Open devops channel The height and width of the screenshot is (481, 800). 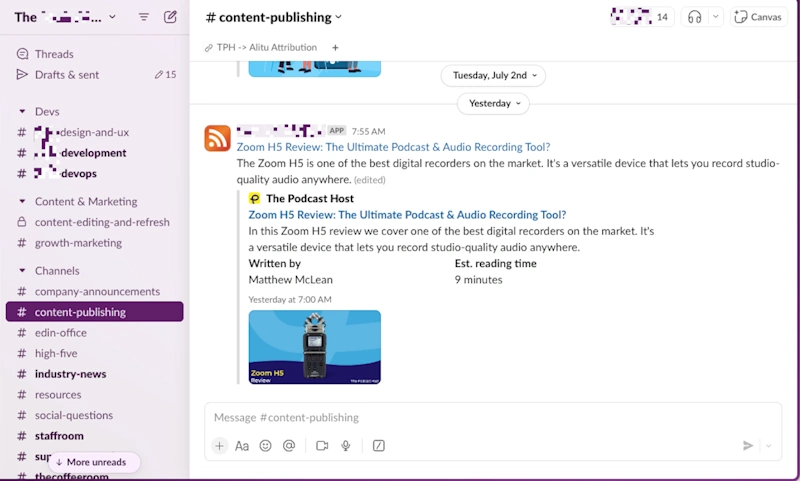click(95, 173)
